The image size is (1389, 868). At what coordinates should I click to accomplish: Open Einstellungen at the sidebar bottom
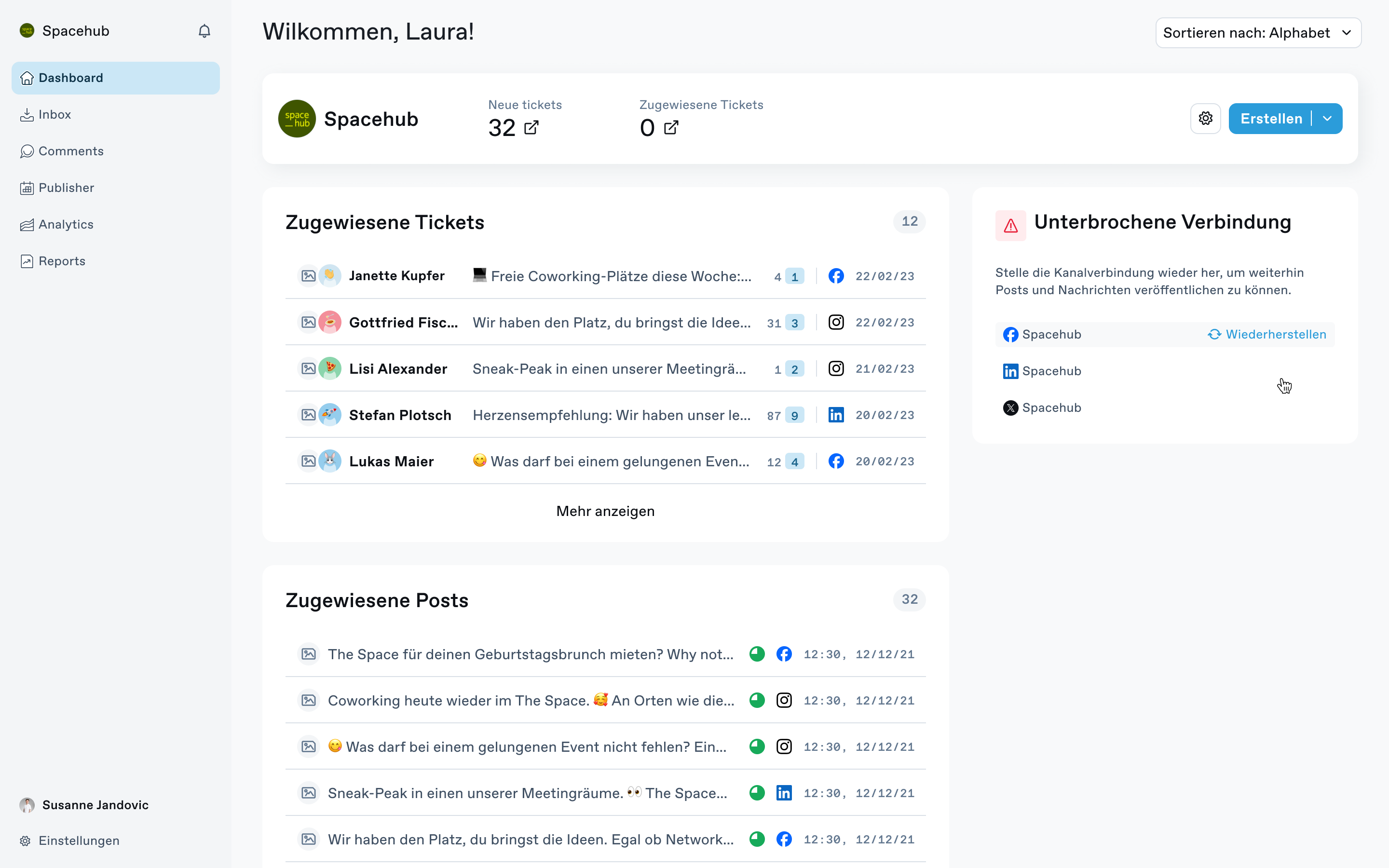(x=79, y=841)
